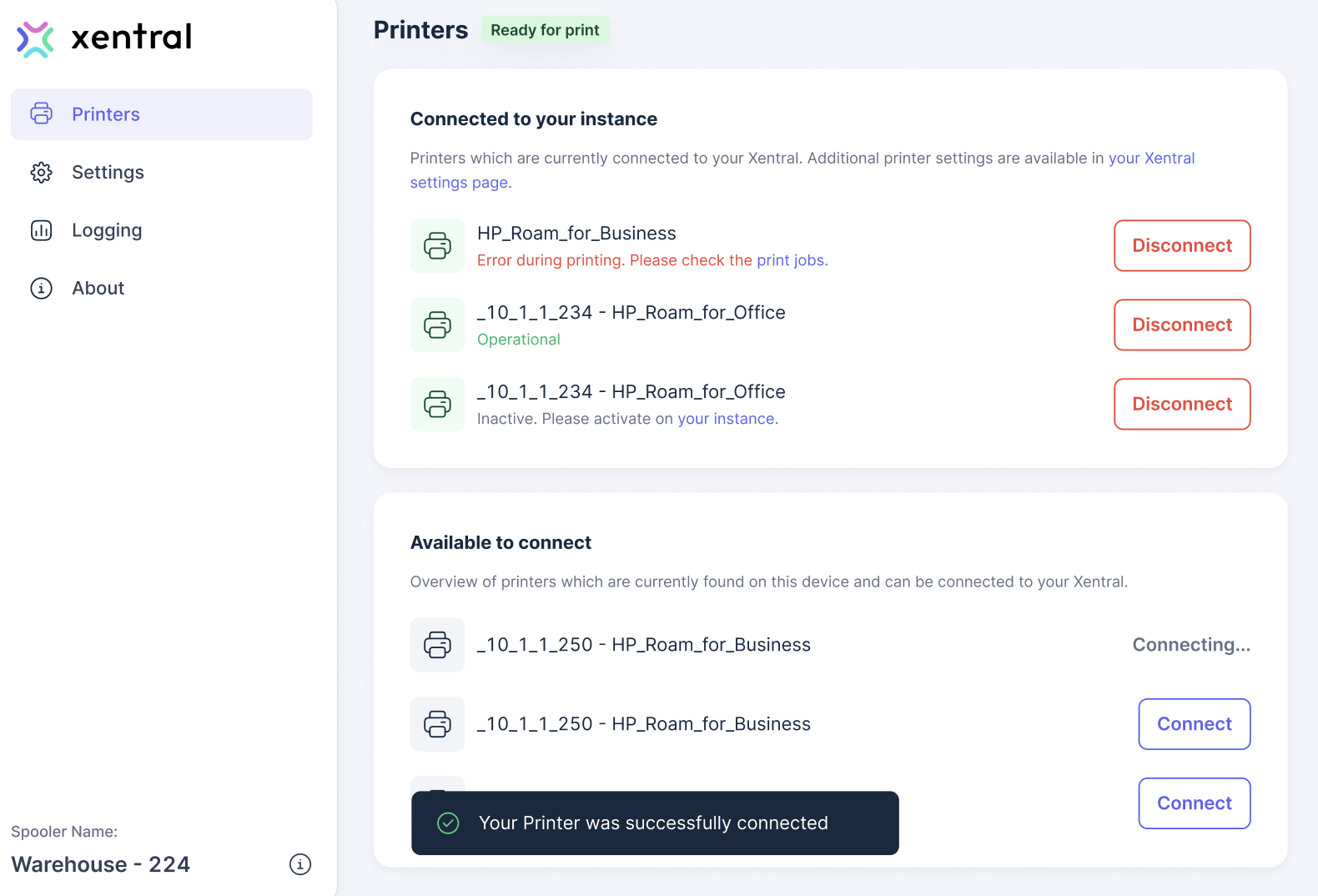
Task: Disconnect the Inactive HP_Roam_for_Office printer
Action: point(1181,405)
